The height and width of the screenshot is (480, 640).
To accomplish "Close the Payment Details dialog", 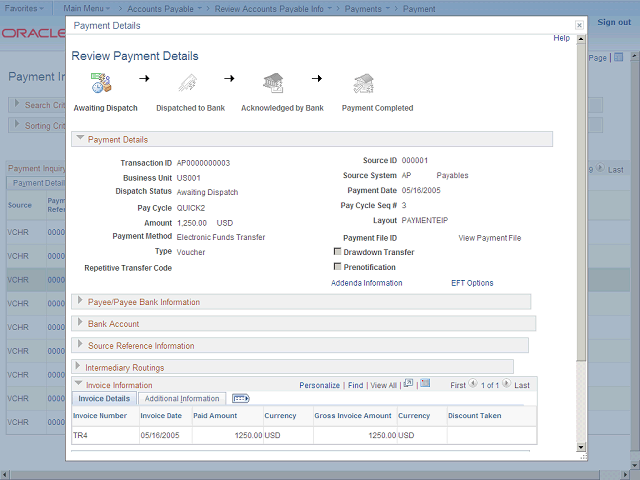I will tap(579, 25).
